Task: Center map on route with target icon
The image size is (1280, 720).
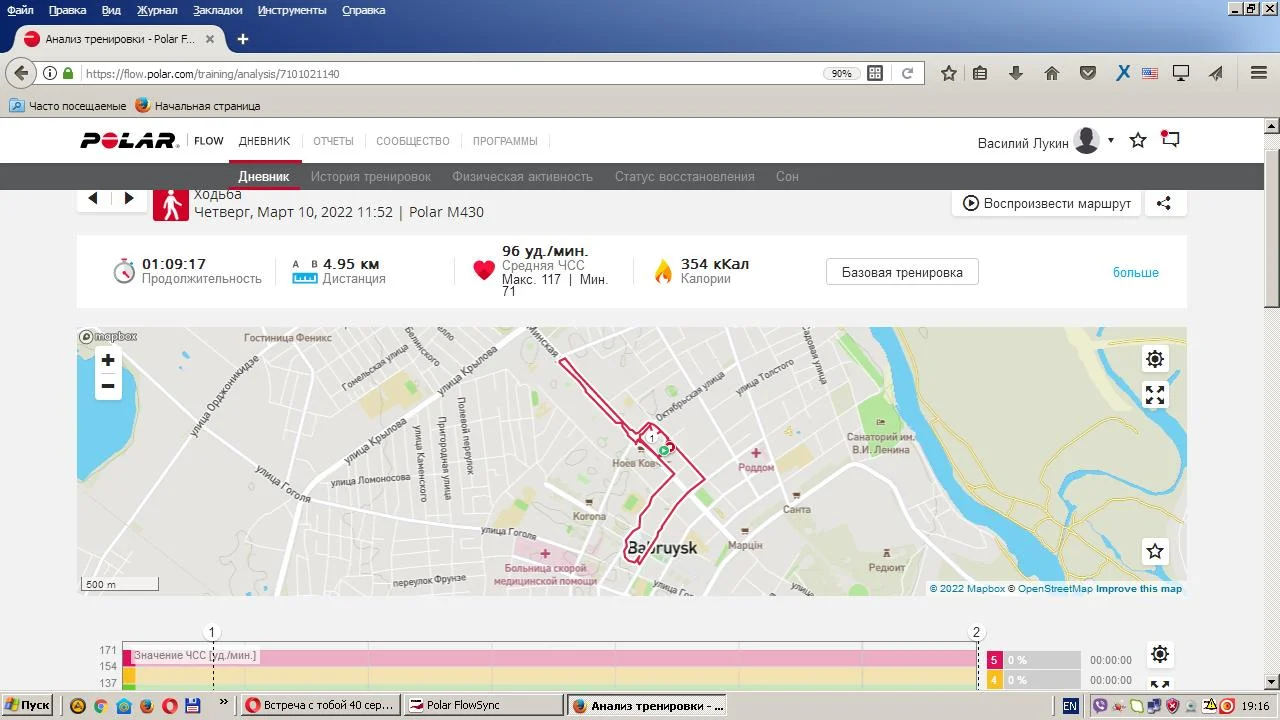Action: point(1155,359)
